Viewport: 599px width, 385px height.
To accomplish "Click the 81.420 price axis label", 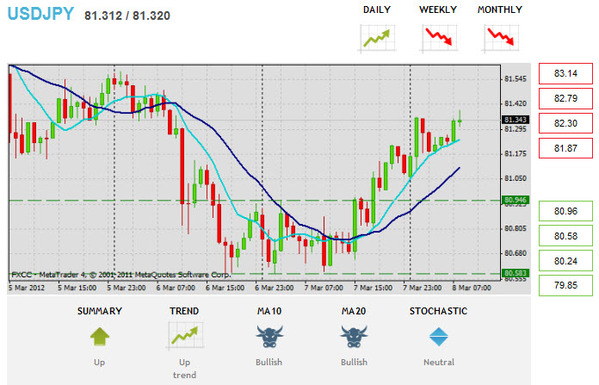I will pyautogui.click(x=515, y=104).
